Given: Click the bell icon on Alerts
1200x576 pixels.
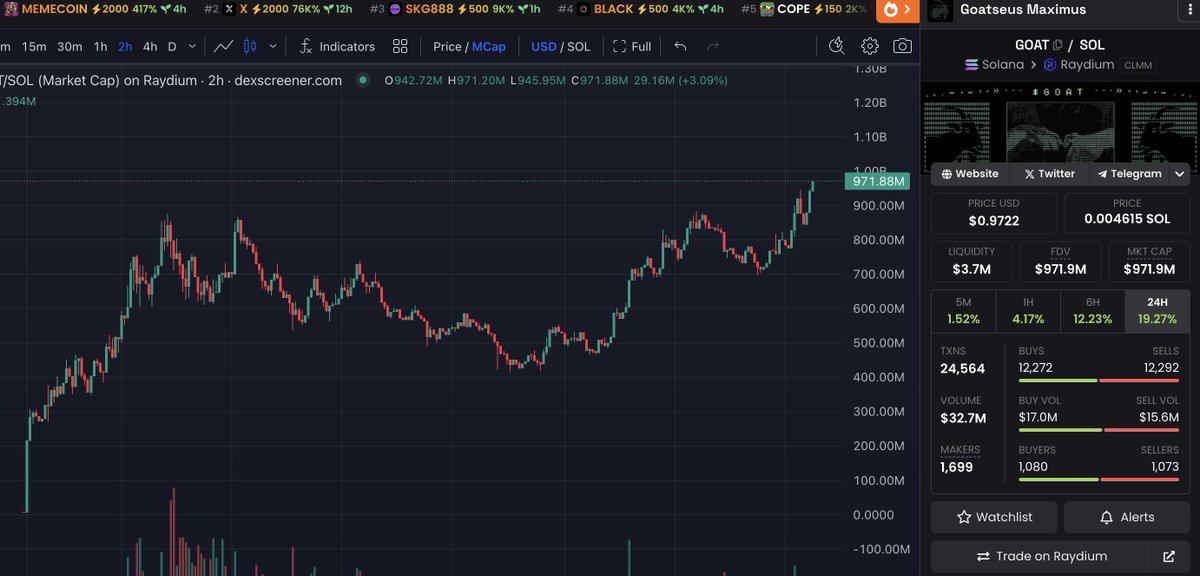Looking at the screenshot, I should coord(1106,517).
